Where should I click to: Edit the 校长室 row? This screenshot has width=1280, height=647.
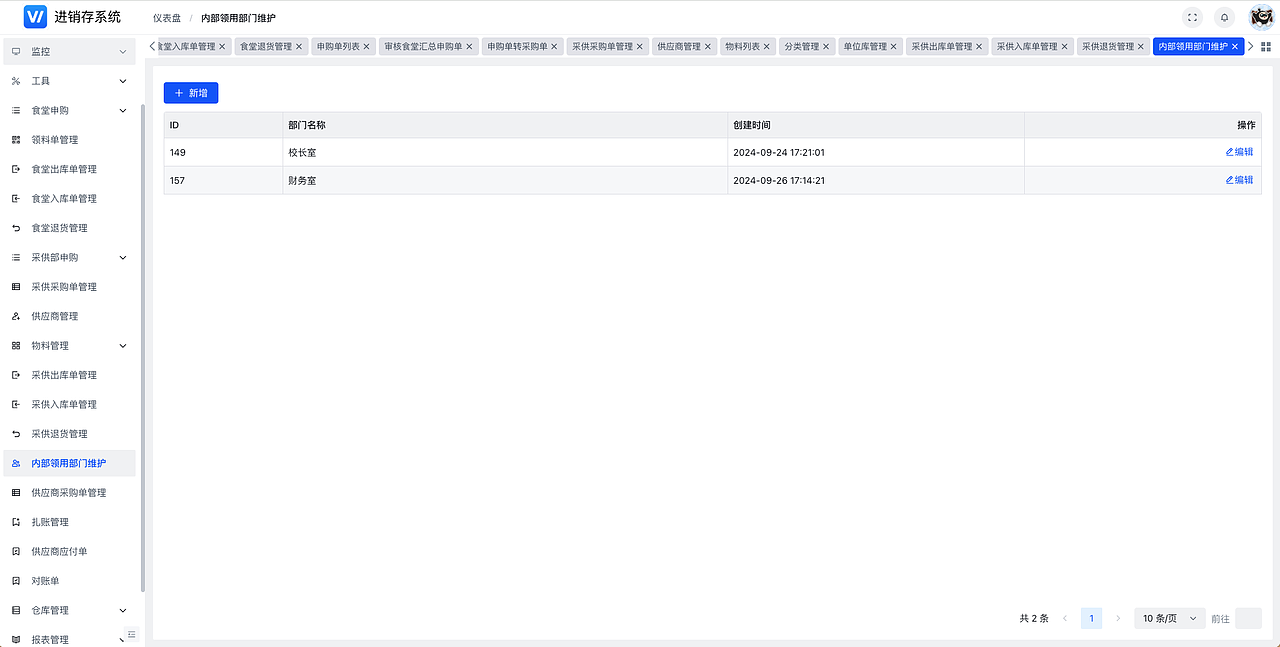[1239, 152]
